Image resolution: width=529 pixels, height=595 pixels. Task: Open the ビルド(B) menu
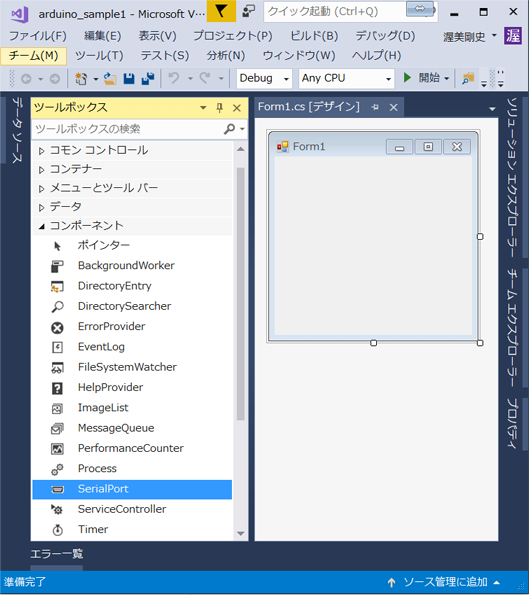coord(314,36)
